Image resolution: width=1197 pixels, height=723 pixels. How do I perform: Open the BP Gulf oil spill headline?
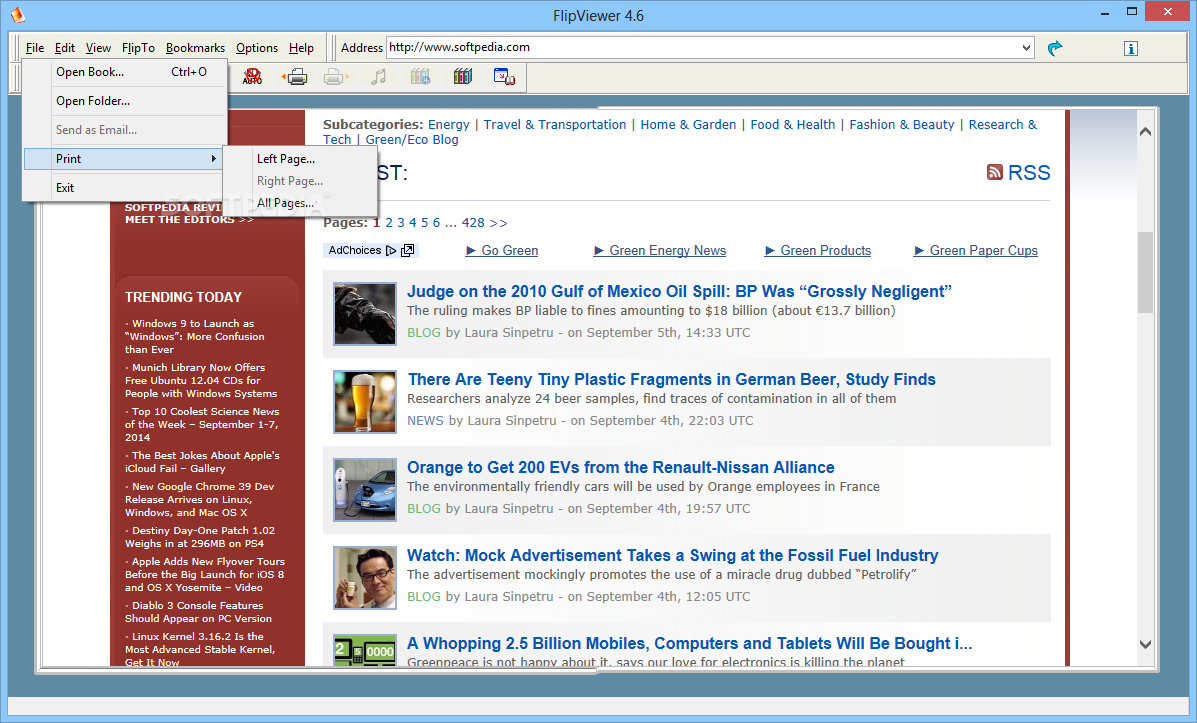click(x=679, y=291)
